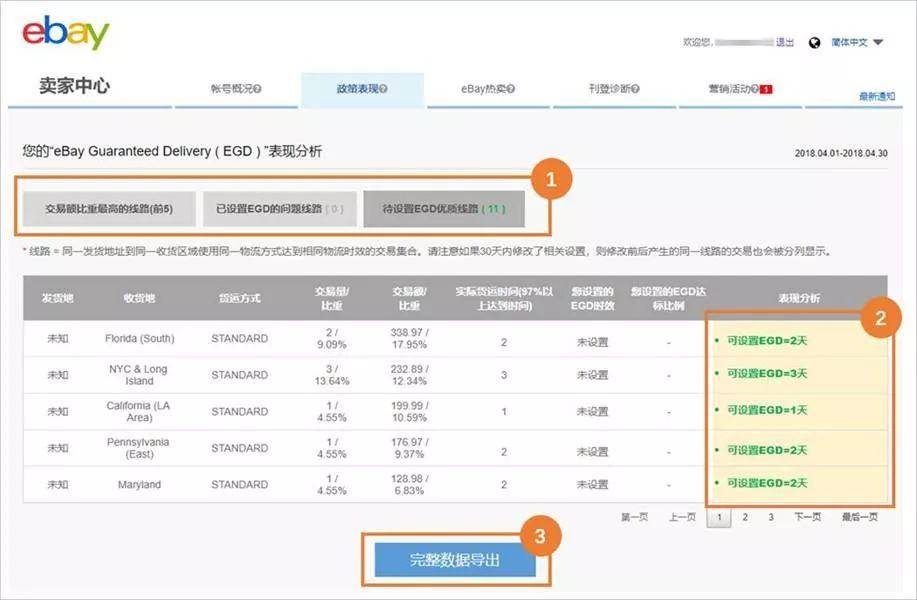917x600 pixels.
Task: Click the help icon beside 刊登诊断
Action: pos(635,89)
